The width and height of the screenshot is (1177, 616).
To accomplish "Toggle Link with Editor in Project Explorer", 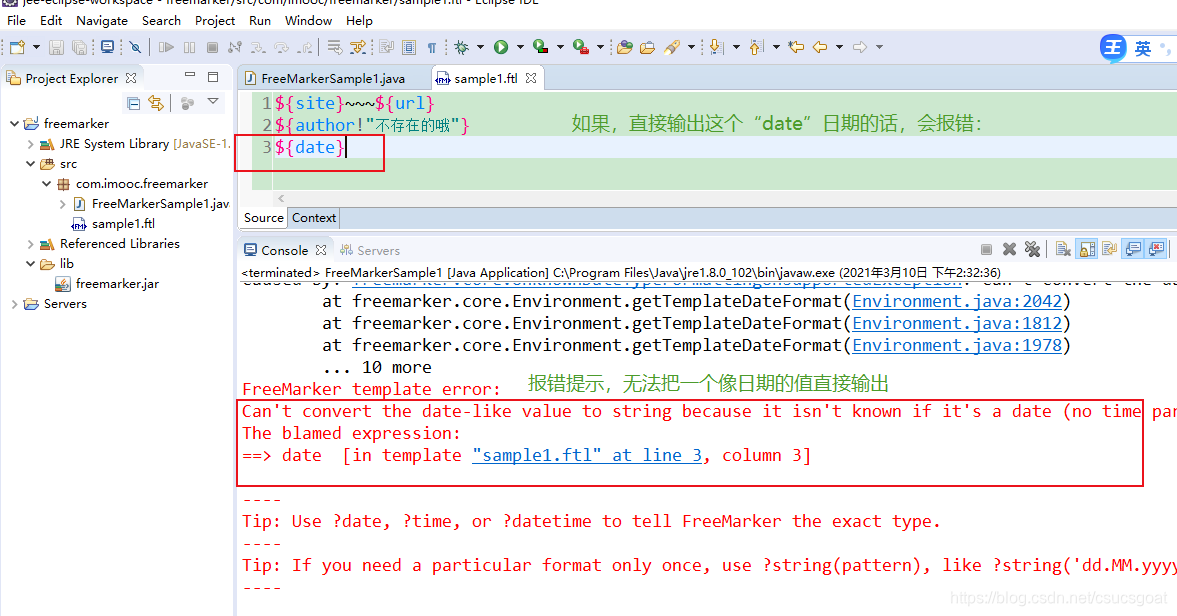I will coord(157,102).
